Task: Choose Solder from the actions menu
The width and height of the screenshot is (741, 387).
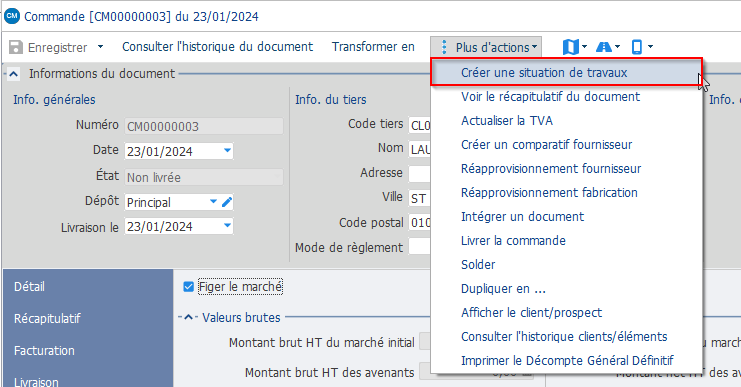Action: 566,265
